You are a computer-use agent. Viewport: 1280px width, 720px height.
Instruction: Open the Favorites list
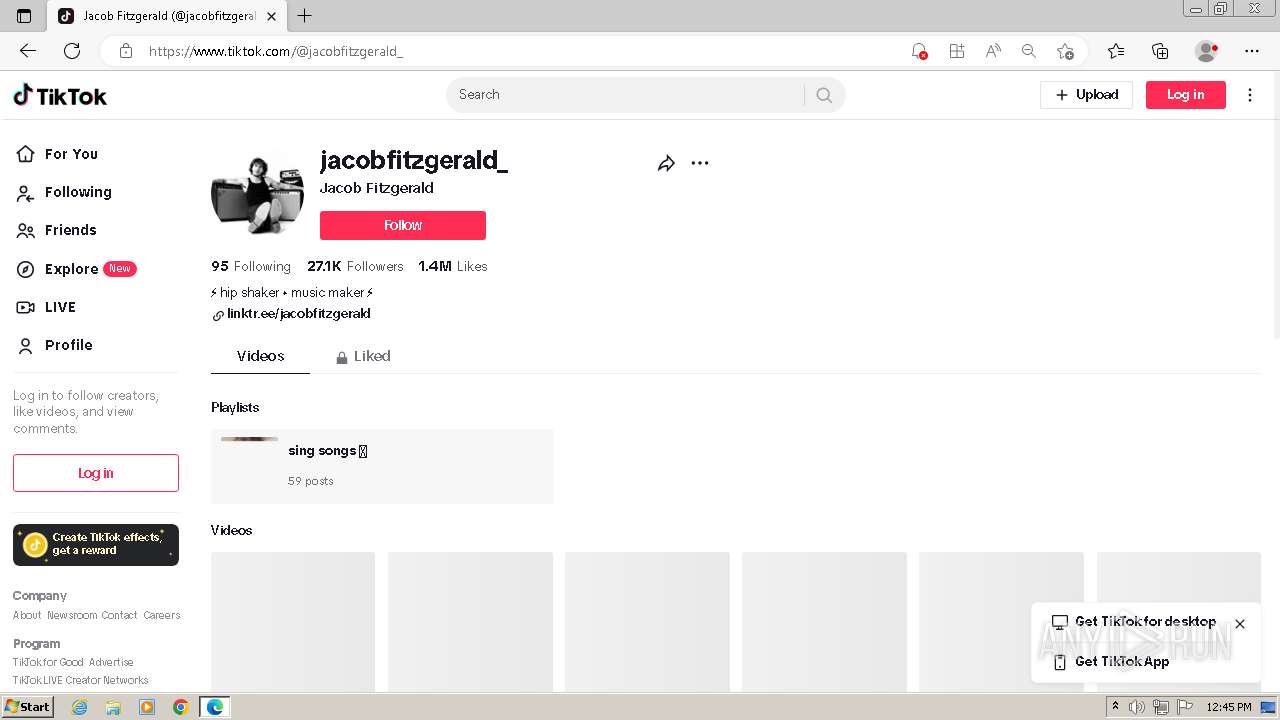pos(1116,51)
